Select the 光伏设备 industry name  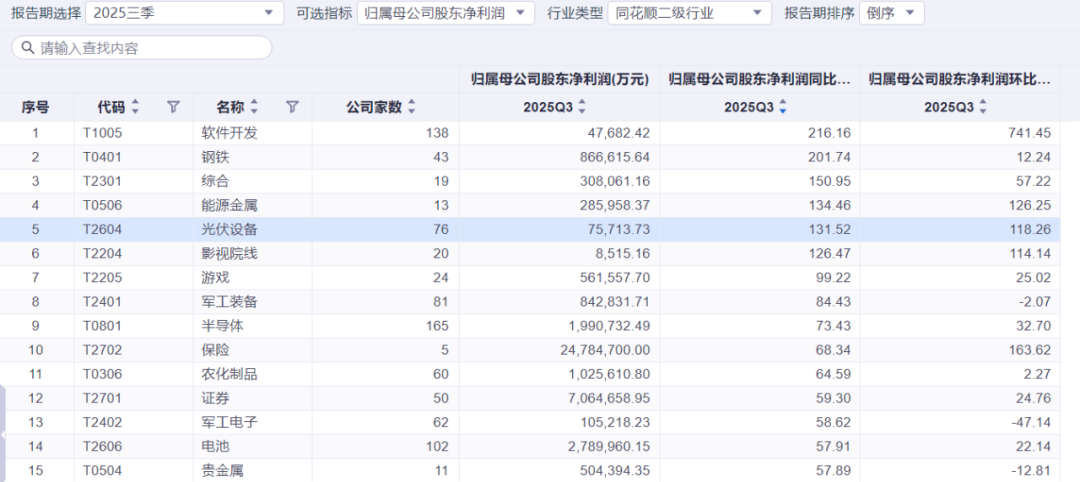click(x=229, y=229)
